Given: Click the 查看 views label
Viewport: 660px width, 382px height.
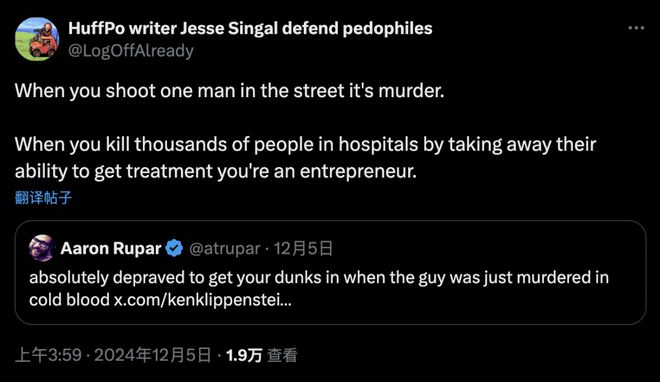Looking at the screenshot, I should click(x=282, y=355).
